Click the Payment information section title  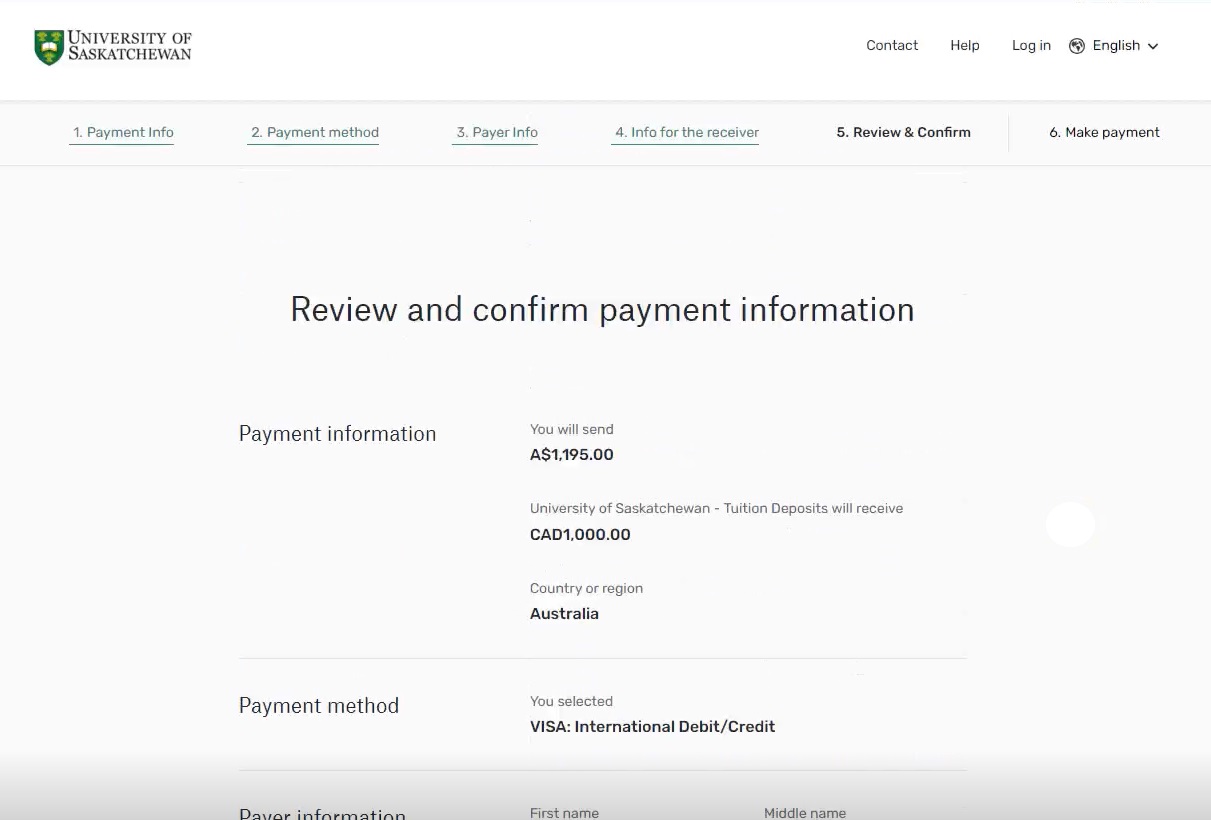click(x=338, y=434)
